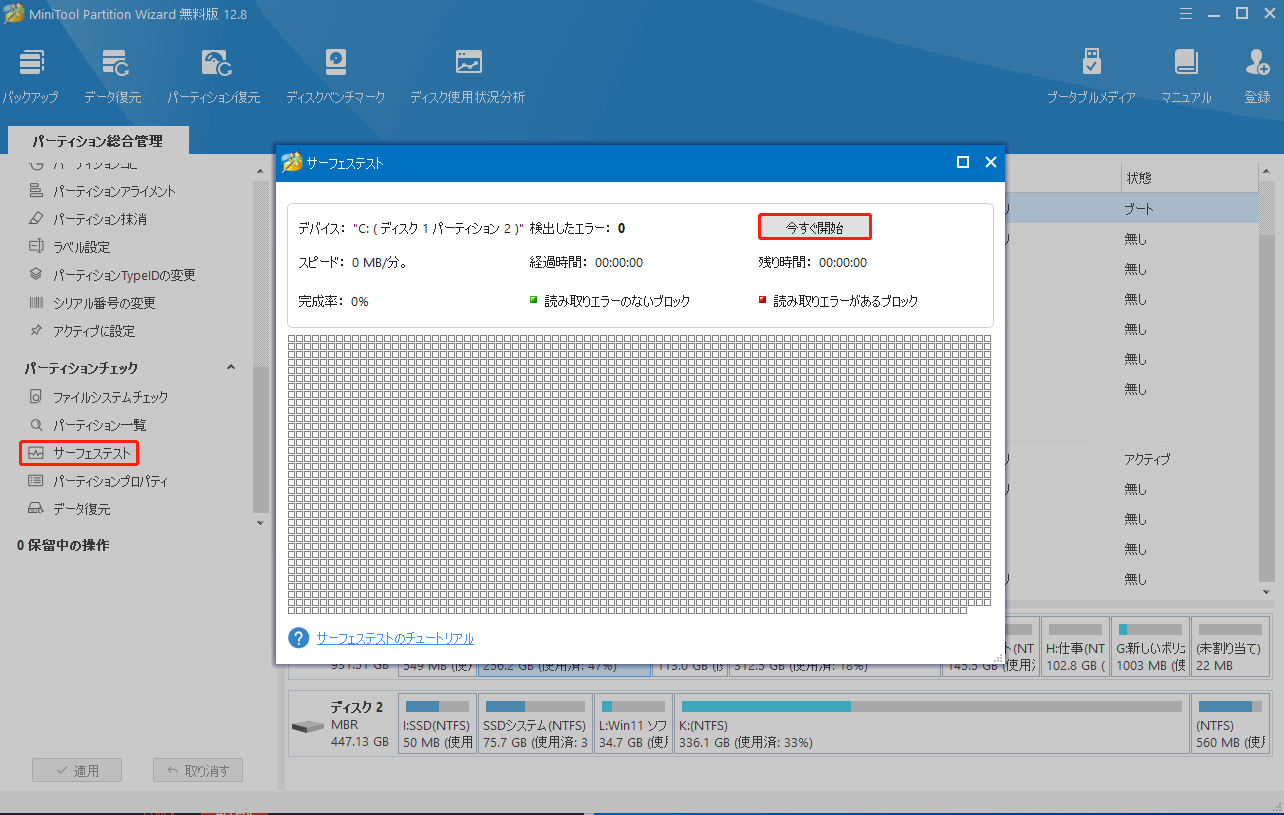Screen dimensions: 1284x815
Task: Select the 560 MB (NTFS) partition block
Action: [1231, 724]
